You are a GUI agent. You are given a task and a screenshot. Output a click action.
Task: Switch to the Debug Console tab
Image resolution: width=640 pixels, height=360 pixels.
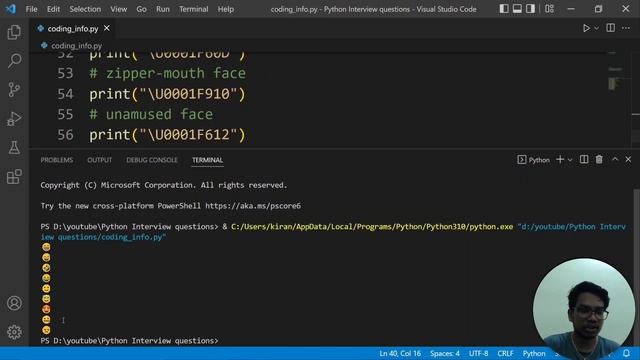tap(152, 160)
